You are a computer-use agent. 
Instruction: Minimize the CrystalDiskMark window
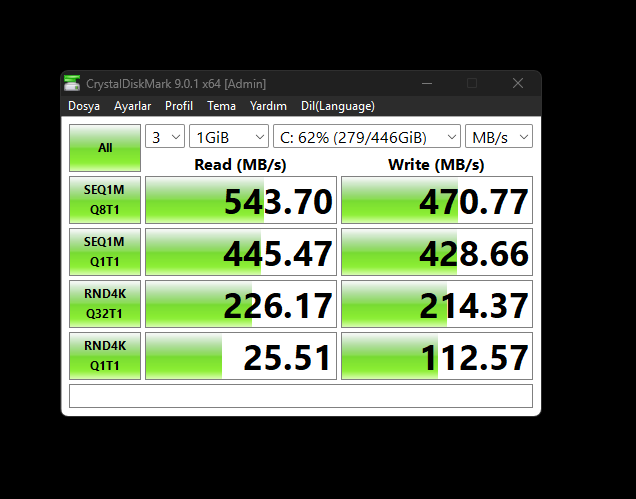pos(427,84)
